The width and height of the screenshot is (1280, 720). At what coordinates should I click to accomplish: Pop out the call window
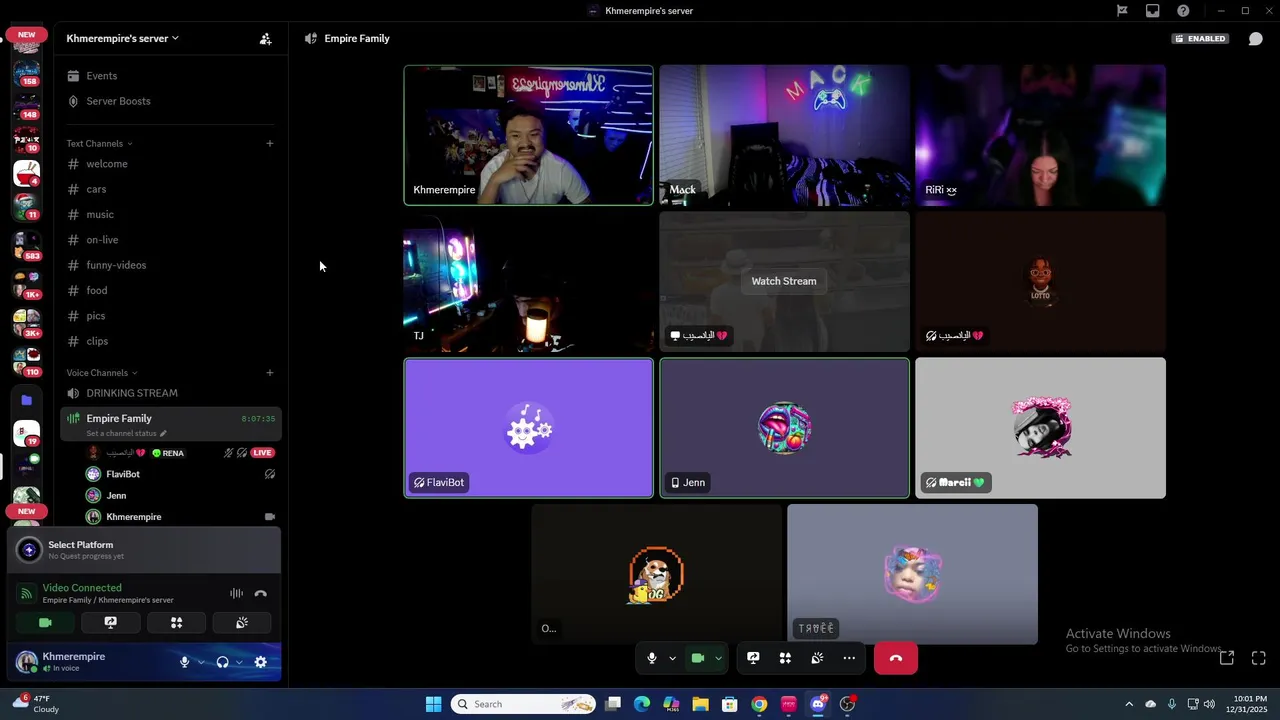1227,658
